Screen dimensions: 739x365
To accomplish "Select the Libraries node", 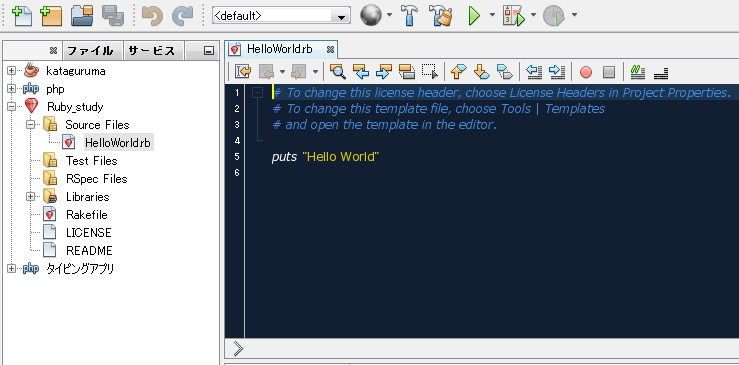I will 88,197.
